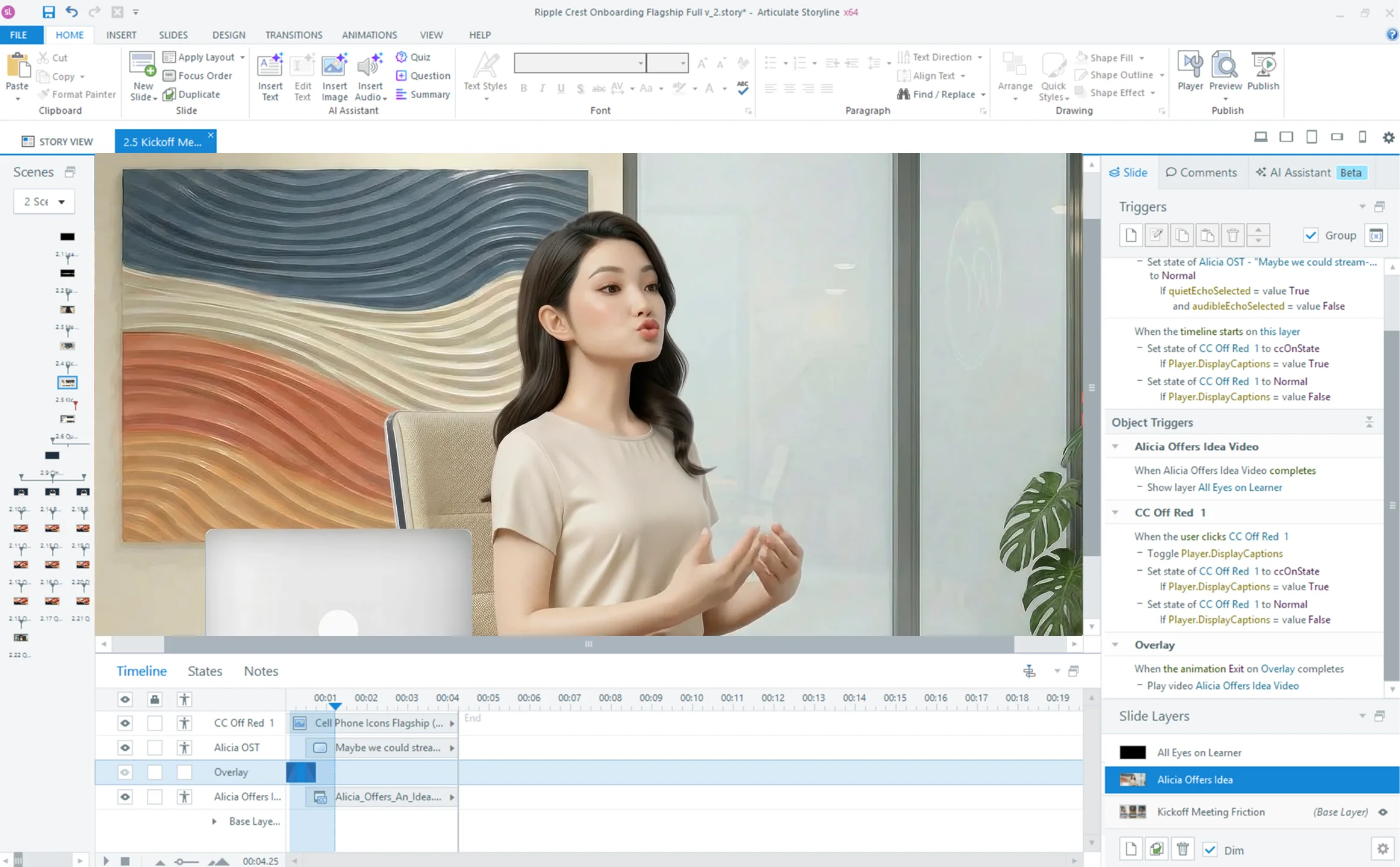
Task: Toggle the Group checkbox in Triggers
Action: 1310,235
